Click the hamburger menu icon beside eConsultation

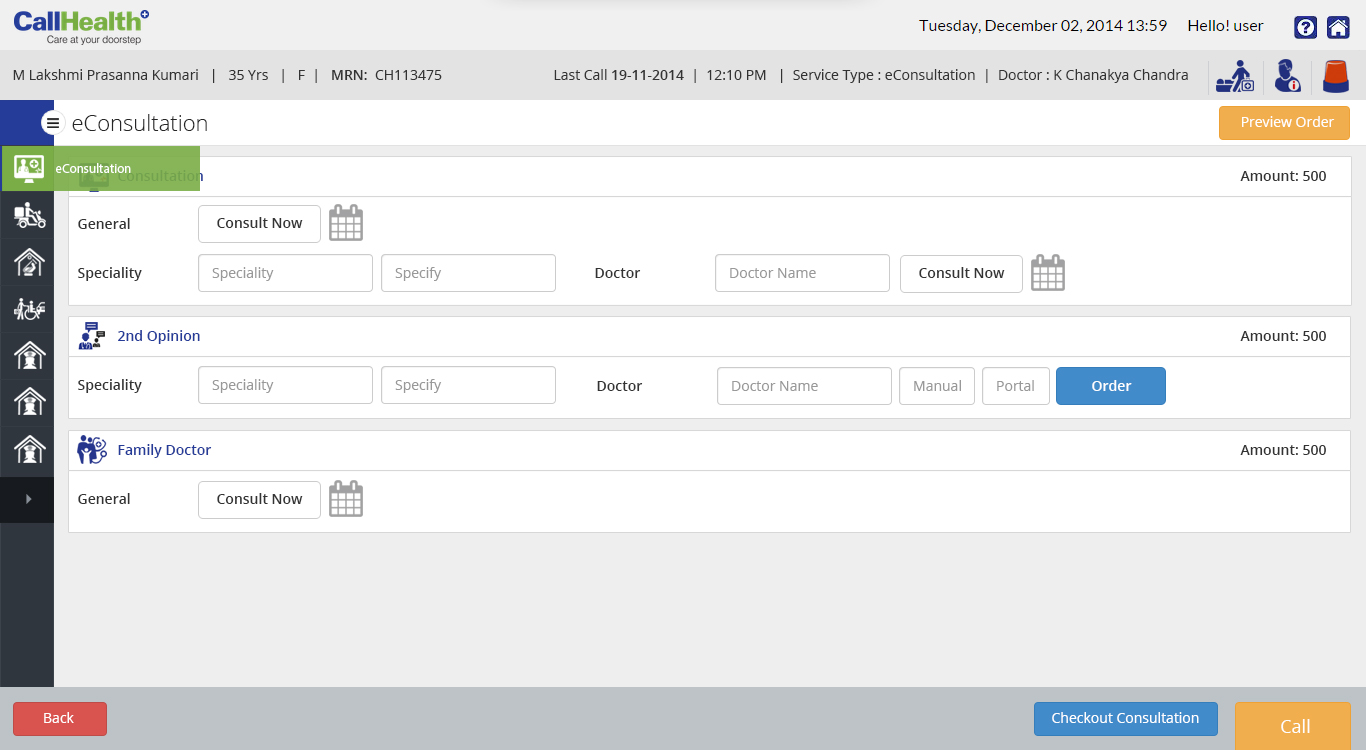tap(53, 123)
